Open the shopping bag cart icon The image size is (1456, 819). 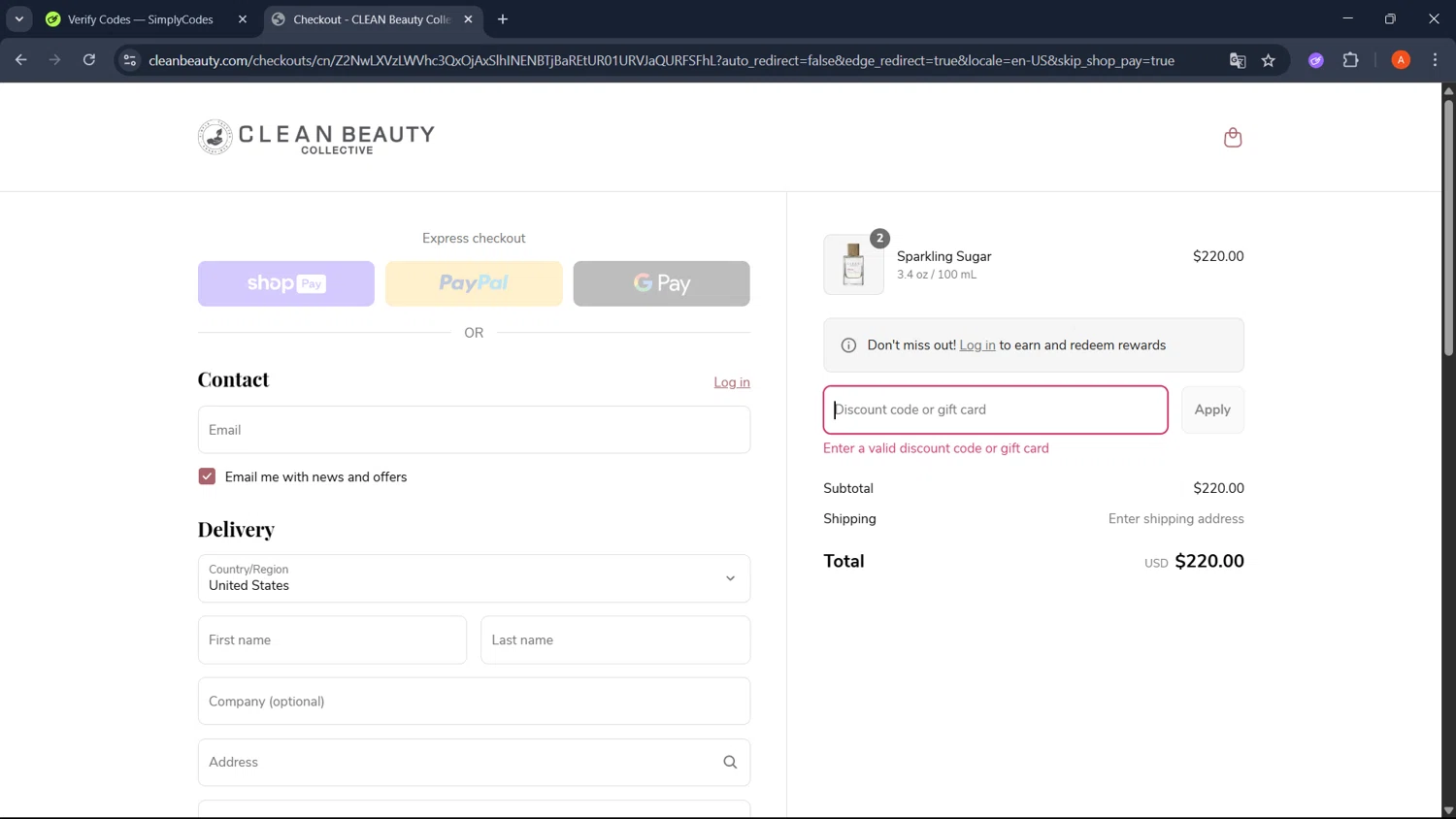click(1233, 138)
